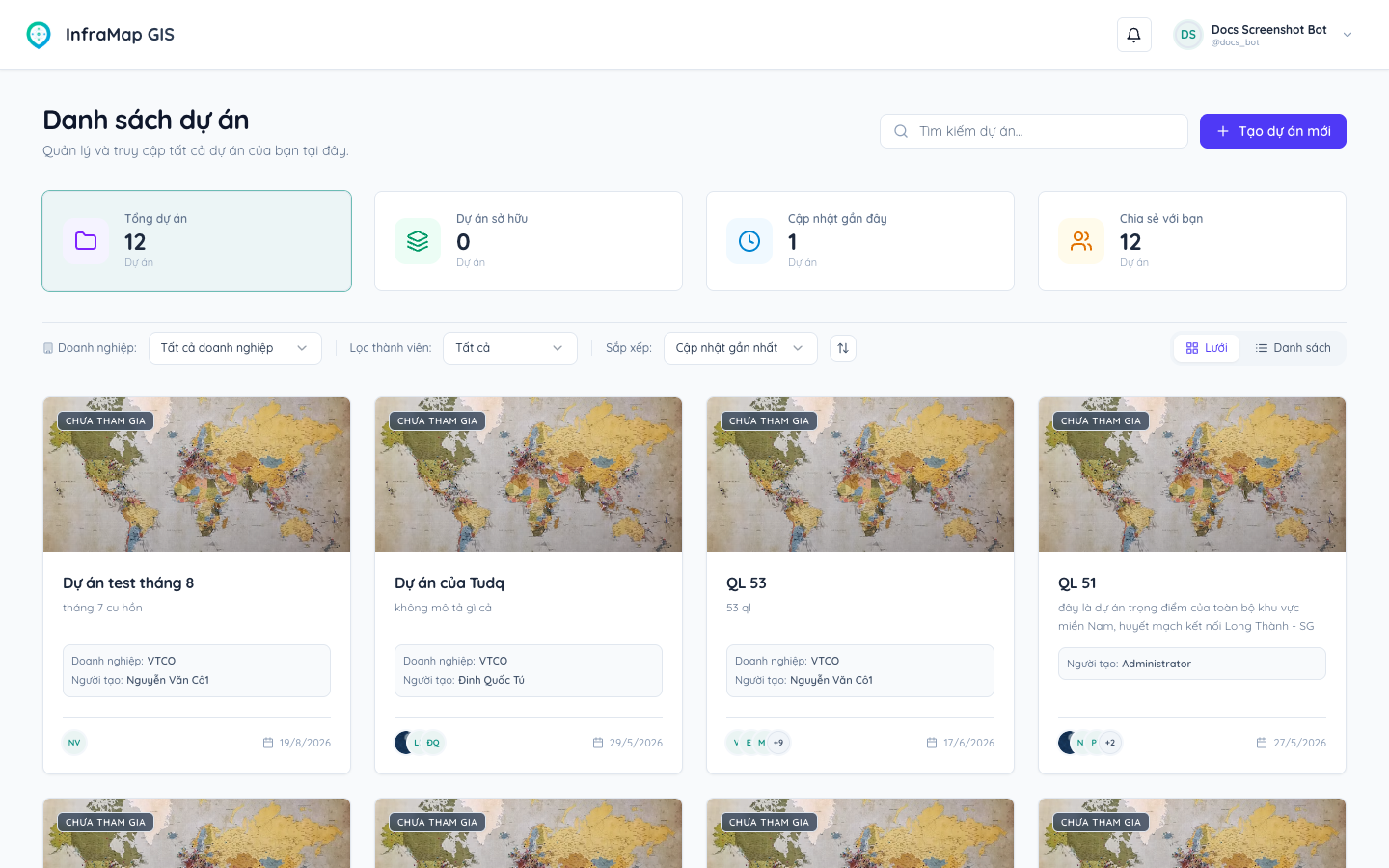Click the ĐQ member avatar on Dự án của Tudq
The width and height of the screenshot is (1389, 868).
[x=433, y=743]
